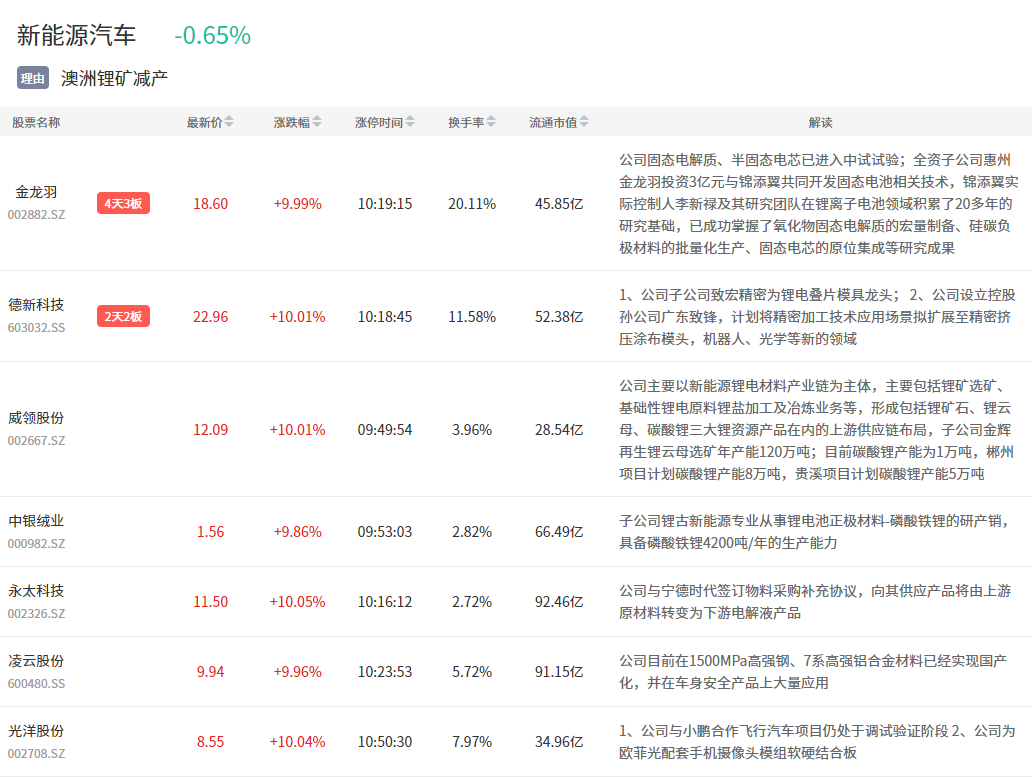This screenshot has height=778, width=1032.
Task: Click the 3.96% turnover rate
Action: tap(472, 430)
